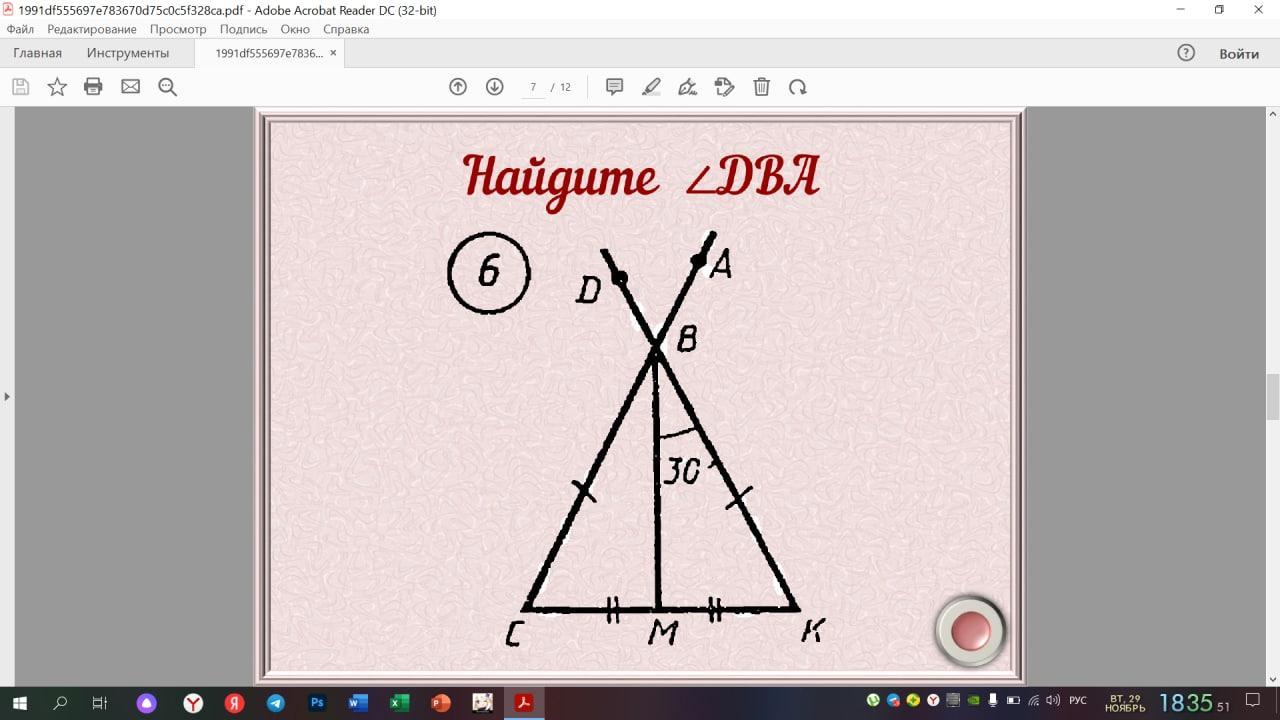Switch to the Инструменты tab
Screen dimensions: 1280x720
coord(128,53)
